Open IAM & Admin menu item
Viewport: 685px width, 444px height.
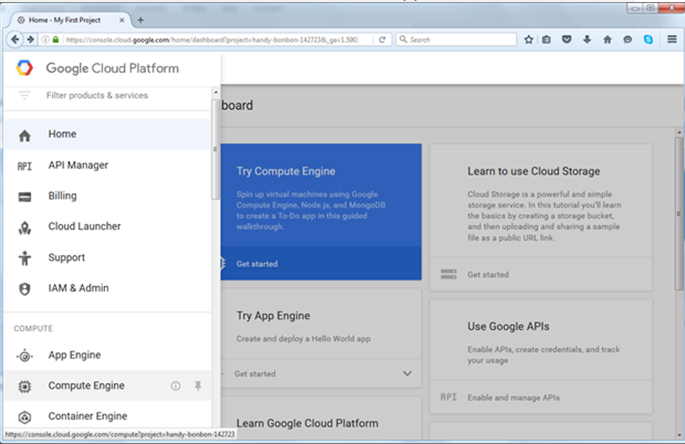pyautogui.click(x=107, y=288)
